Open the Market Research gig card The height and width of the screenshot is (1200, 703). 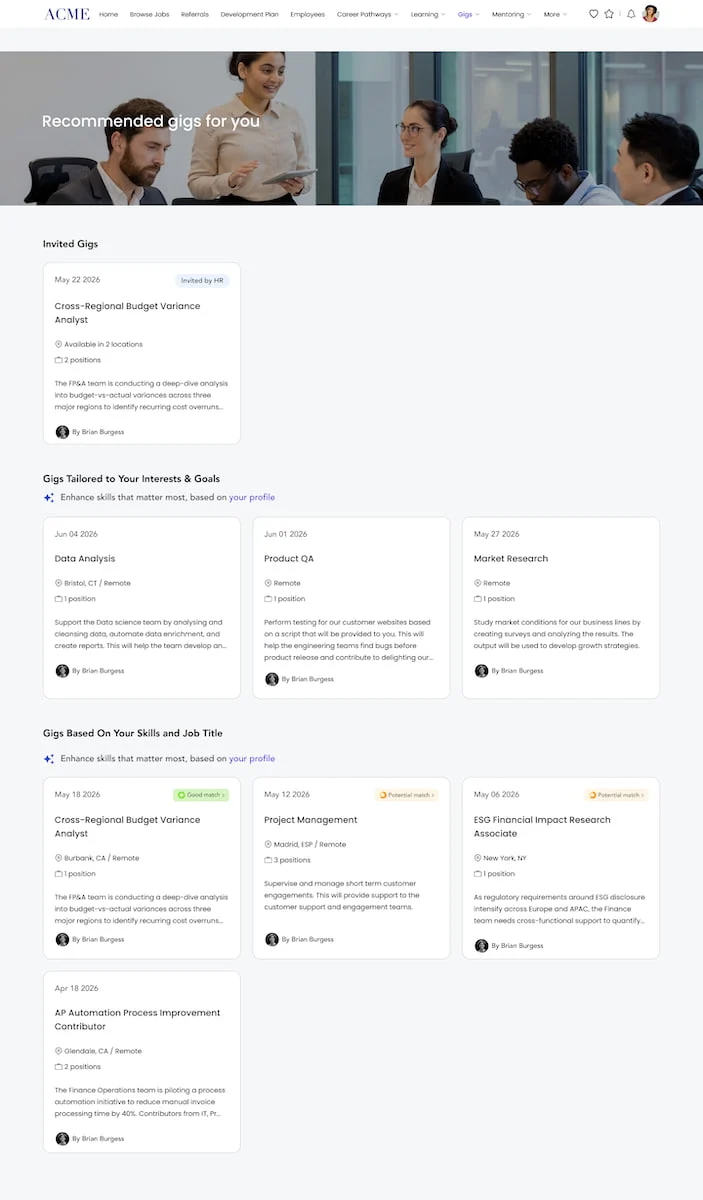click(561, 607)
